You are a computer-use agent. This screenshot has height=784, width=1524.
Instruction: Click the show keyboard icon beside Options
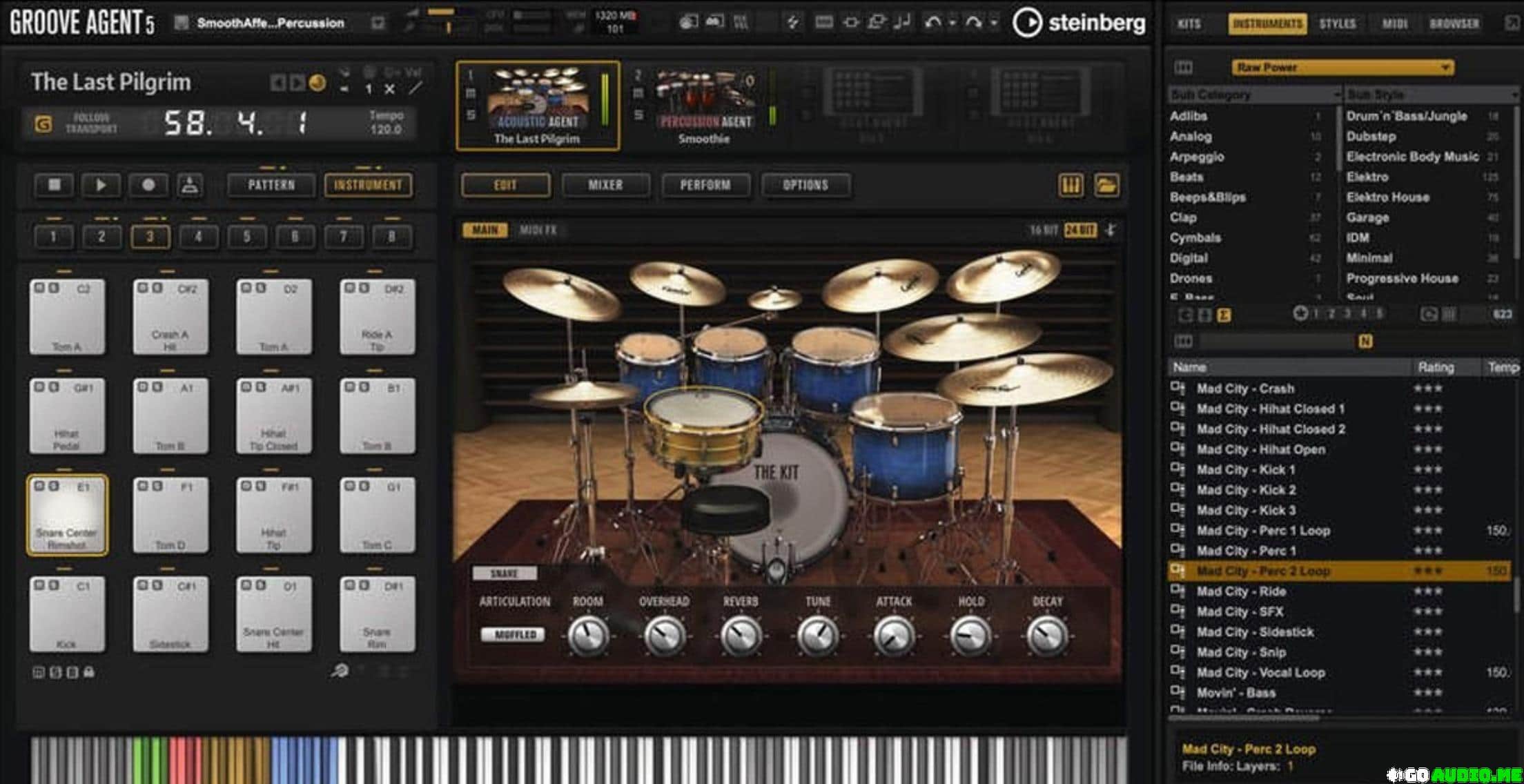[1071, 185]
